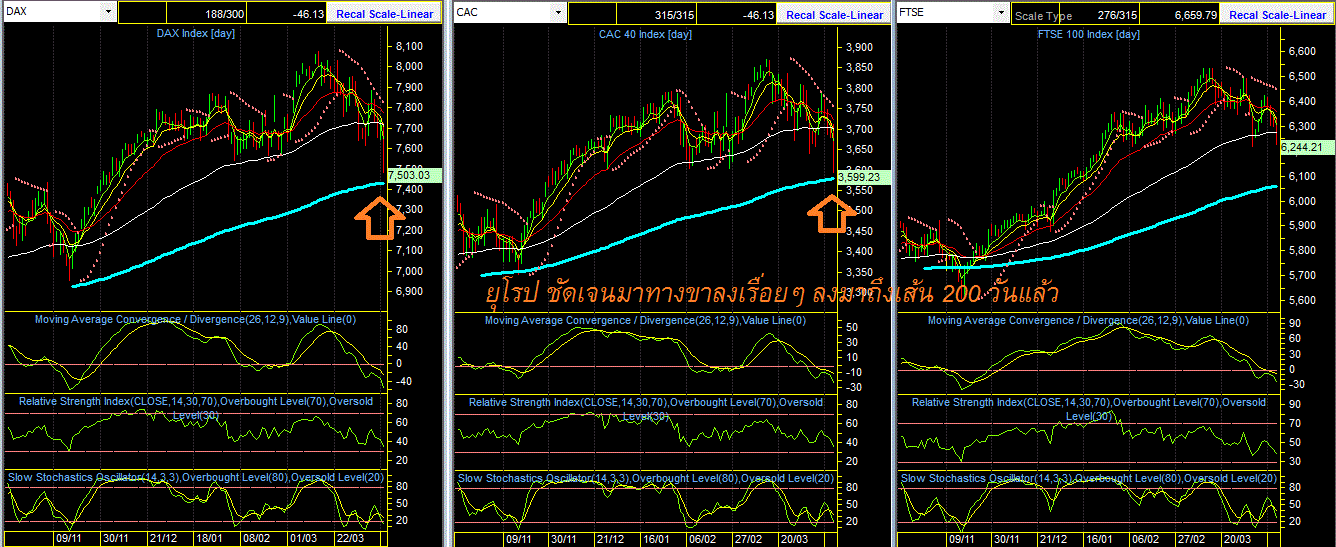This screenshot has height=547, width=1336.
Task: Click the DAX Slow Stochastics Oscillator title
Action: [195, 478]
